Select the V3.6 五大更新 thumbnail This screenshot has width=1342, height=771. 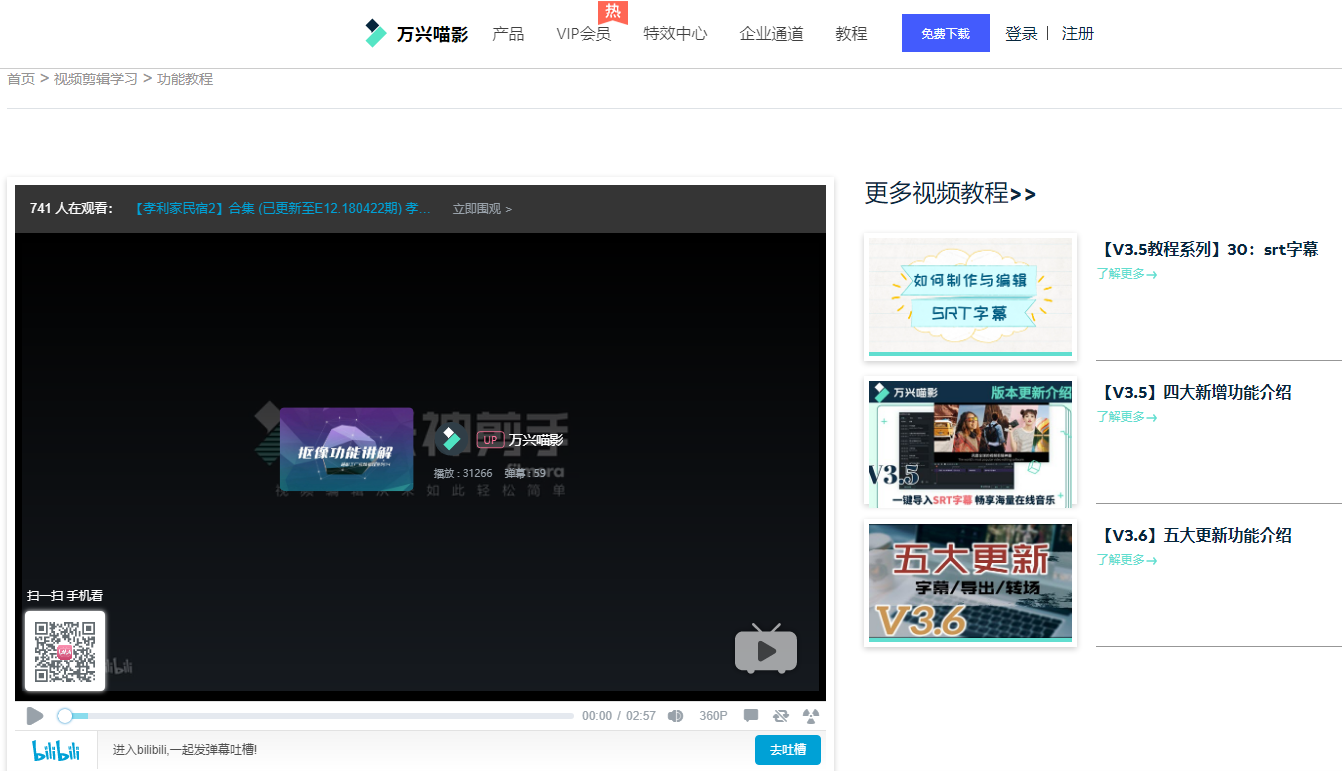969,583
